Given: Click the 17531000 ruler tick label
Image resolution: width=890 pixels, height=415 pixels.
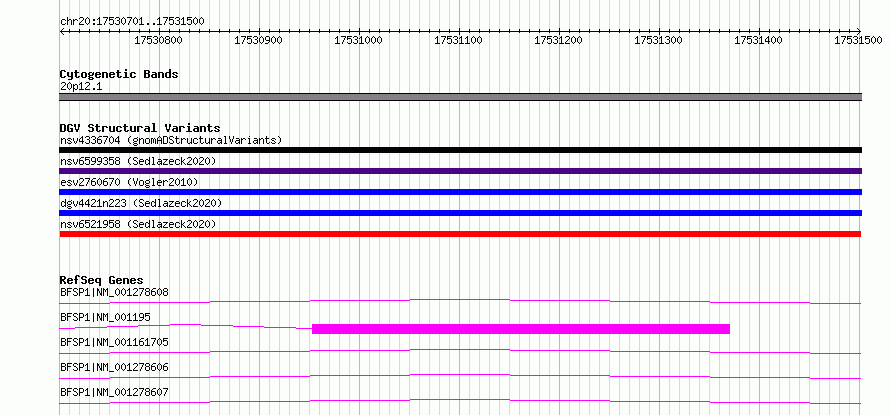Looking at the screenshot, I should [359, 40].
